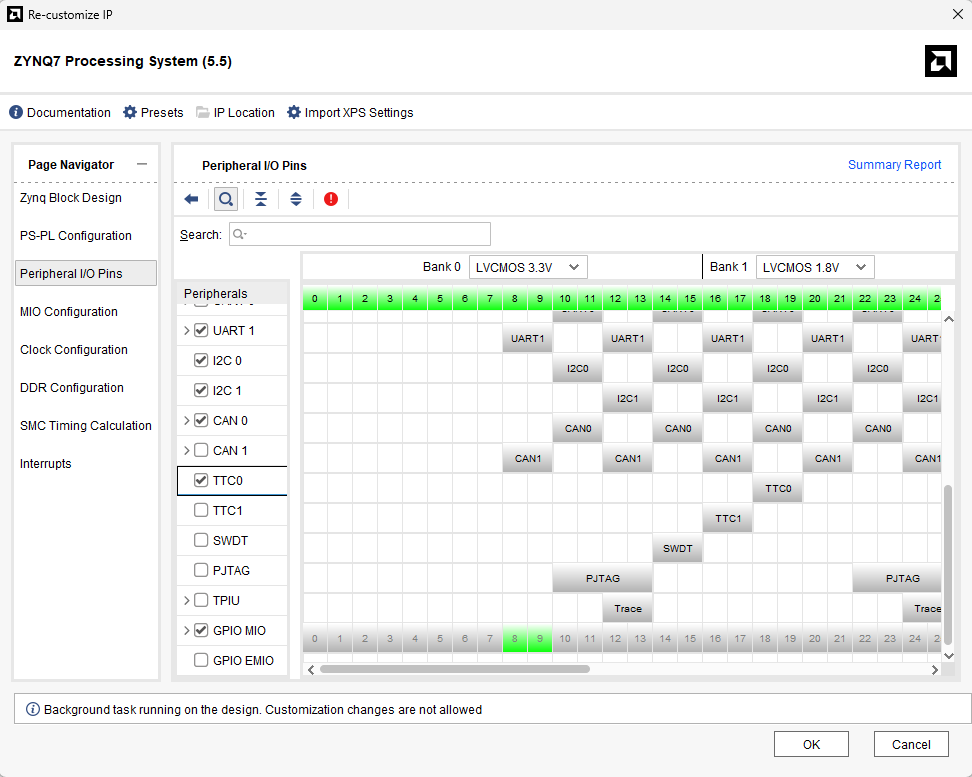Click the back arrow toolbar icon

[191, 199]
